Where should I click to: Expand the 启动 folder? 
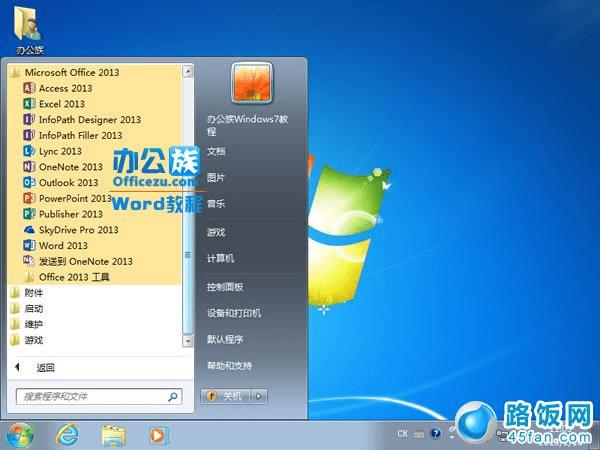tap(26, 308)
